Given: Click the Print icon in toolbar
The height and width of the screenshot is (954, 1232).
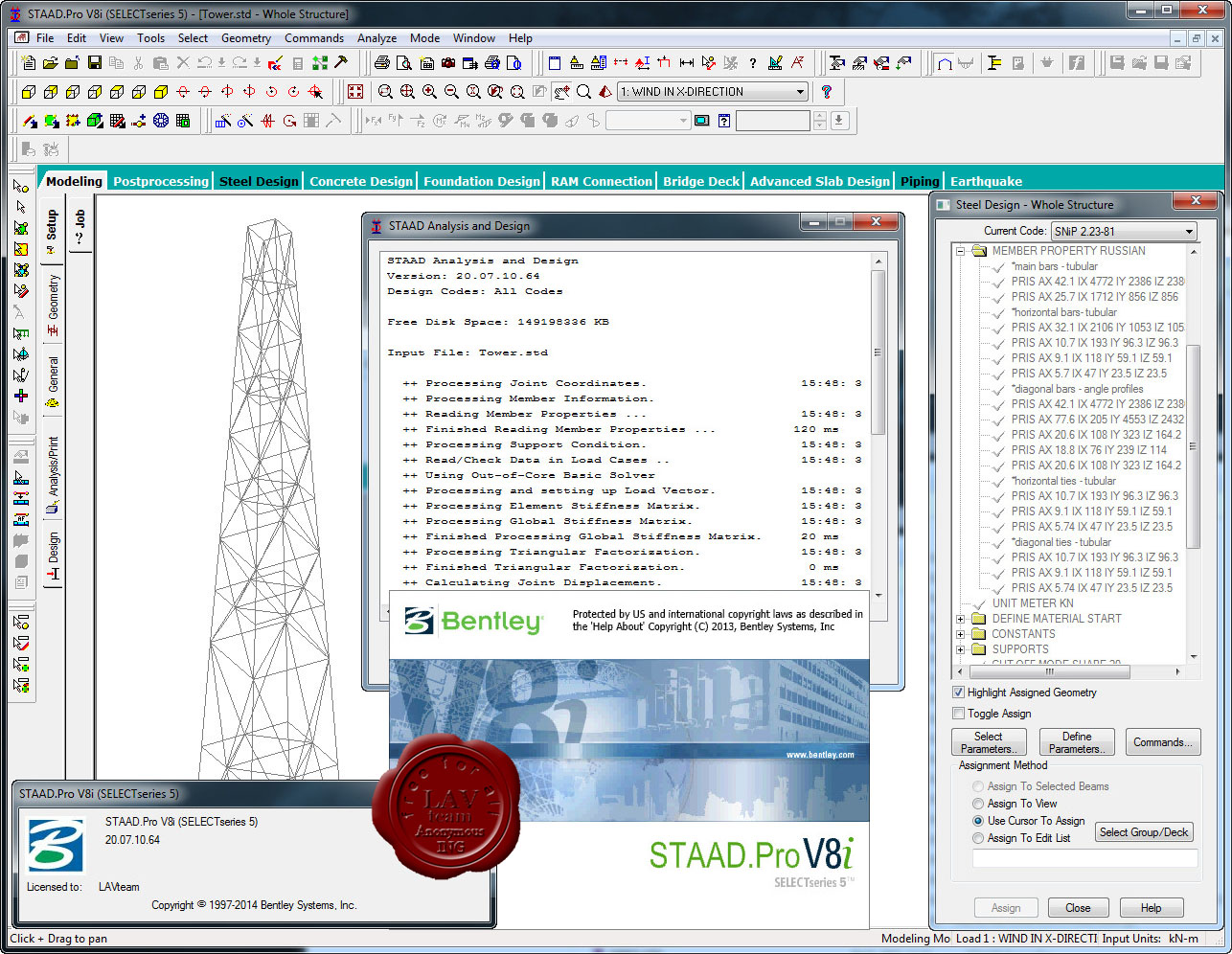Looking at the screenshot, I should [x=382, y=63].
